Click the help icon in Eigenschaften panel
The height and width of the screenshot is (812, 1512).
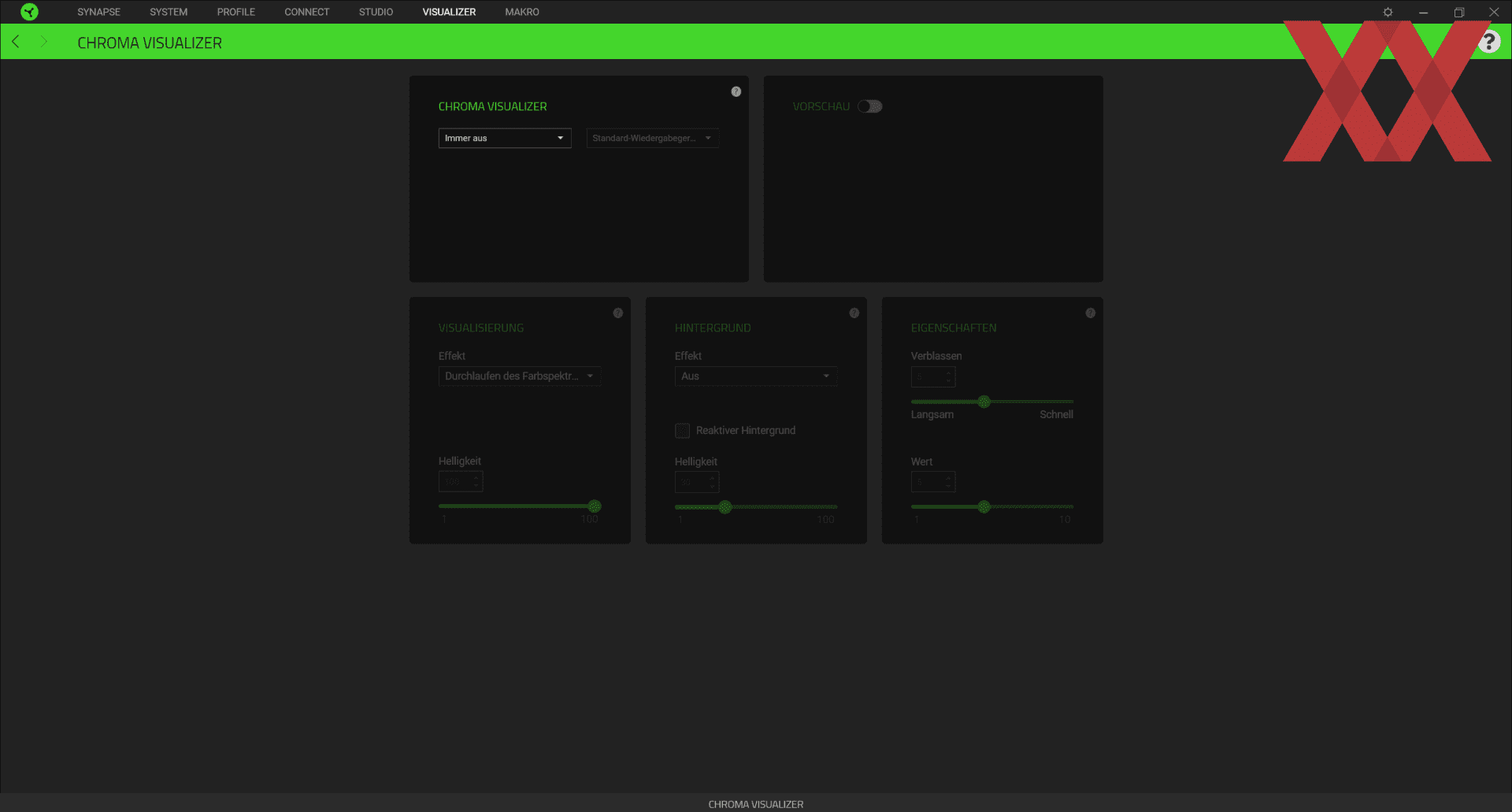tap(1091, 313)
